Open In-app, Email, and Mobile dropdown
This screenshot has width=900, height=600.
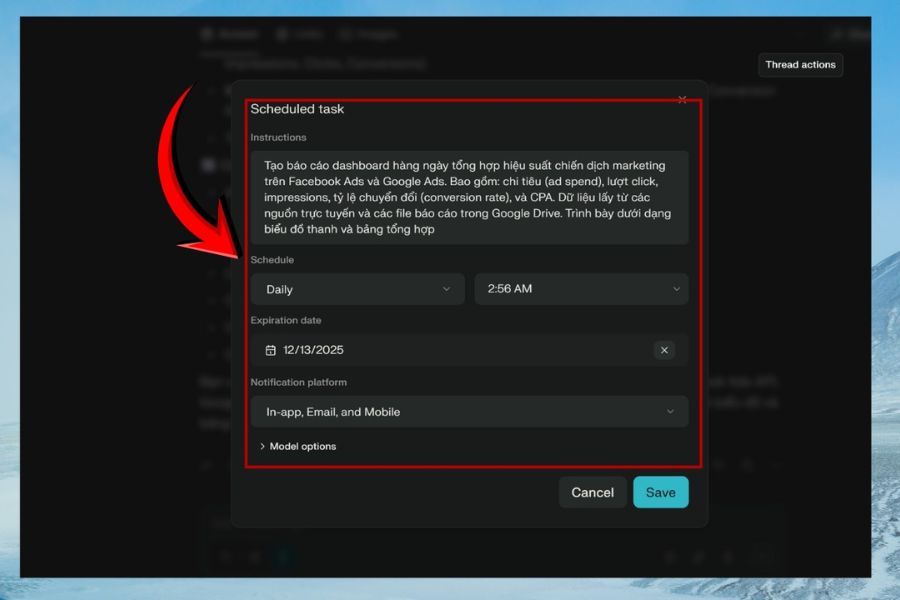click(x=468, y=412)
